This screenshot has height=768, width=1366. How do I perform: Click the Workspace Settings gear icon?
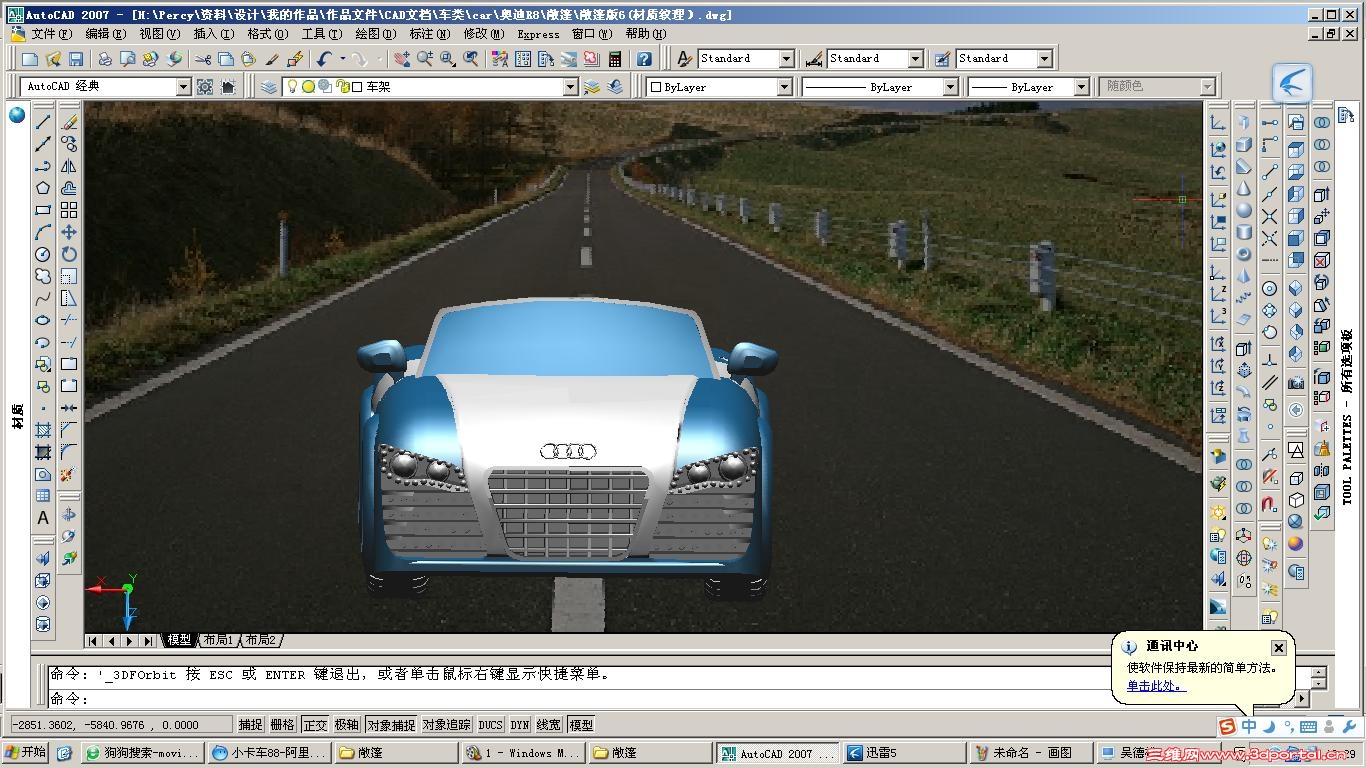coord(205,87)
